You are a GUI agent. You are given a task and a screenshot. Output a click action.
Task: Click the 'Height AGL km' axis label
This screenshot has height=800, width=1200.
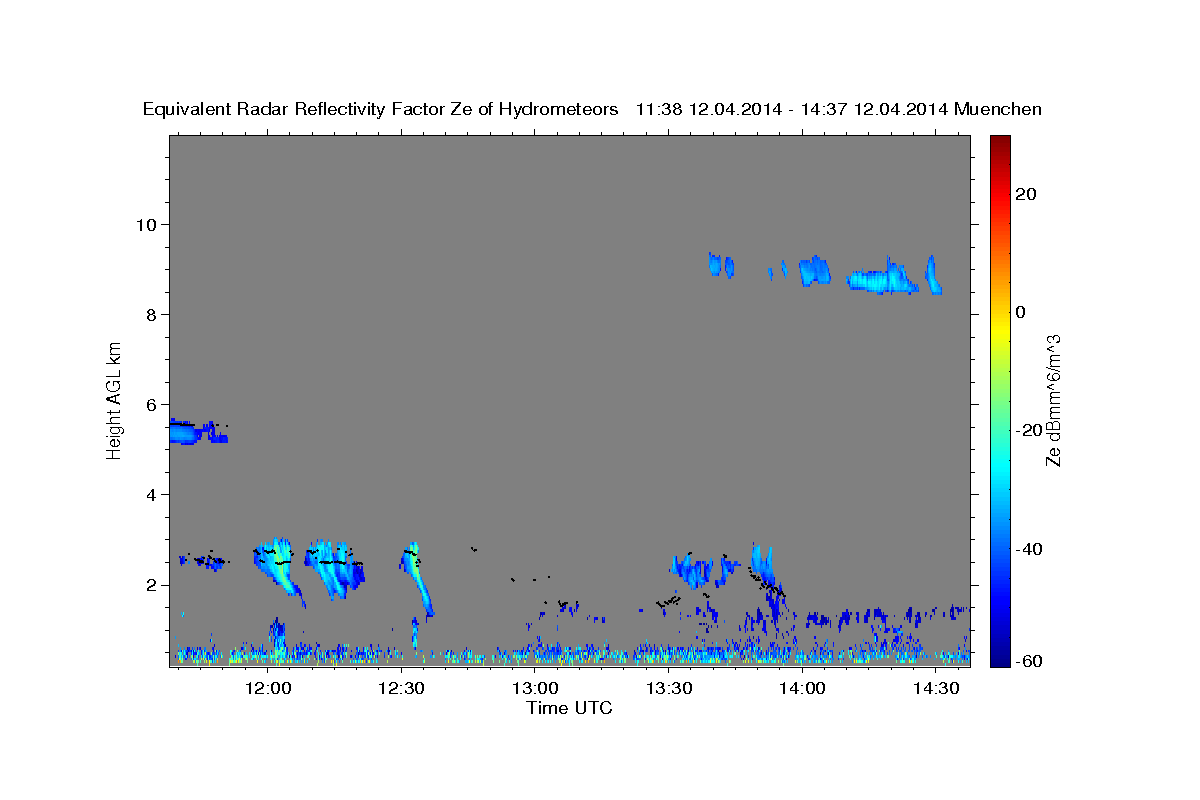pyautogui.click(x=115, y=400)
